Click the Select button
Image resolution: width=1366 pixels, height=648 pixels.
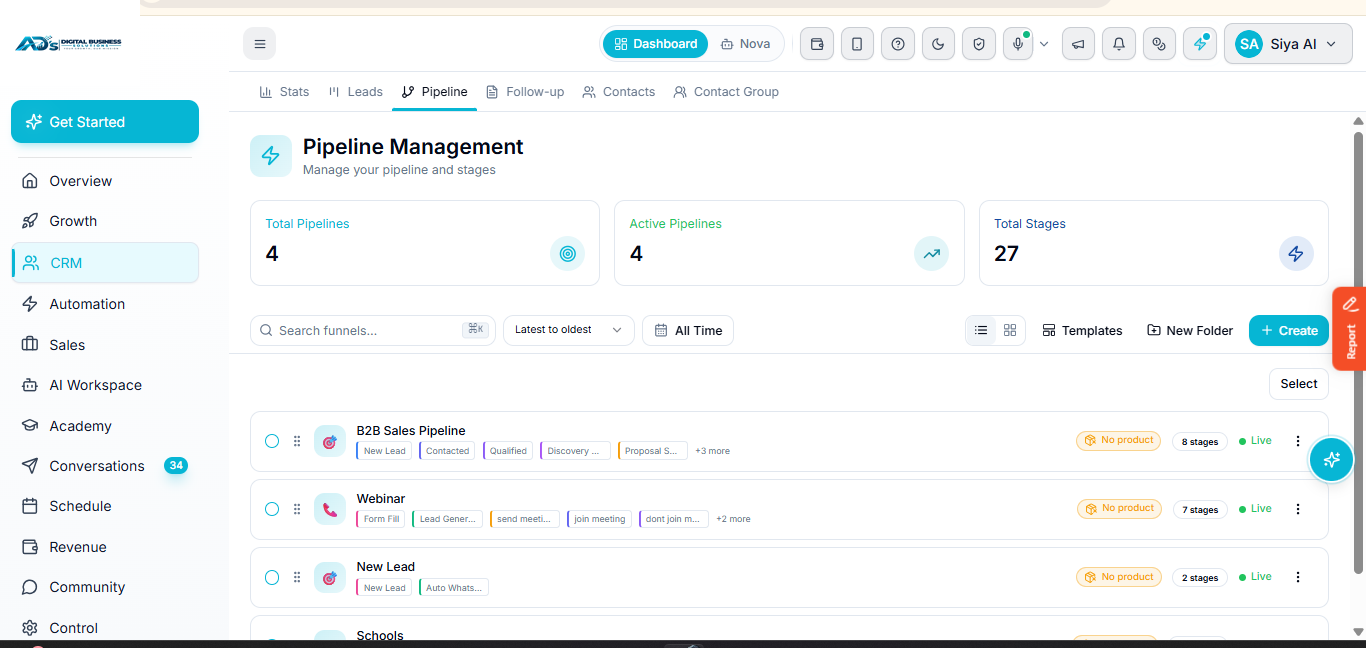click(1299, 384)
